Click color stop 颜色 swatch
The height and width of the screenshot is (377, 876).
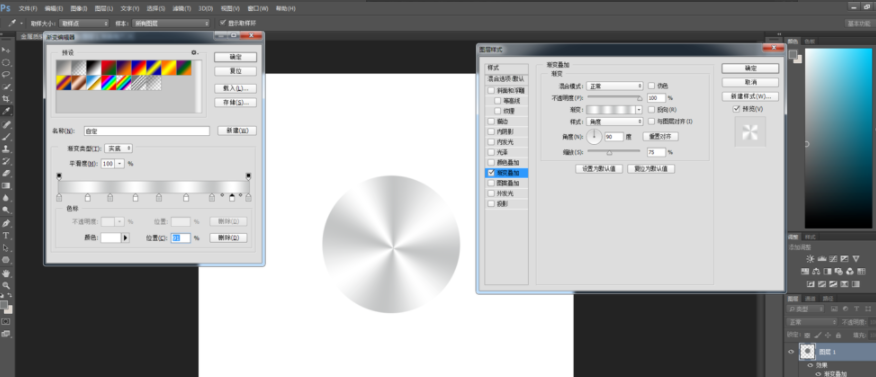pyautogui.click(x=111, y=238)
